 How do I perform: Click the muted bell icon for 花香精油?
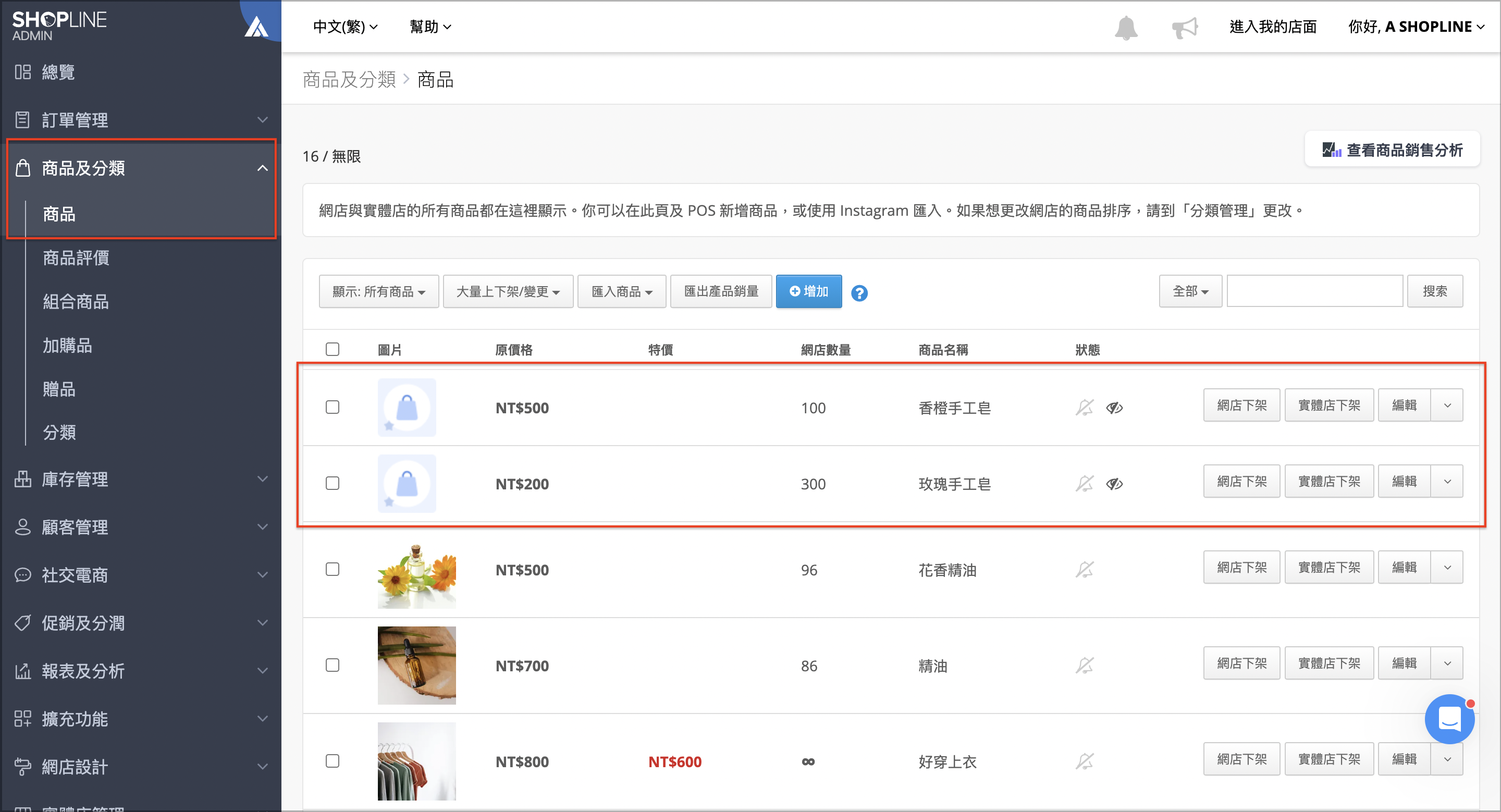click(x=1085, y=569)
